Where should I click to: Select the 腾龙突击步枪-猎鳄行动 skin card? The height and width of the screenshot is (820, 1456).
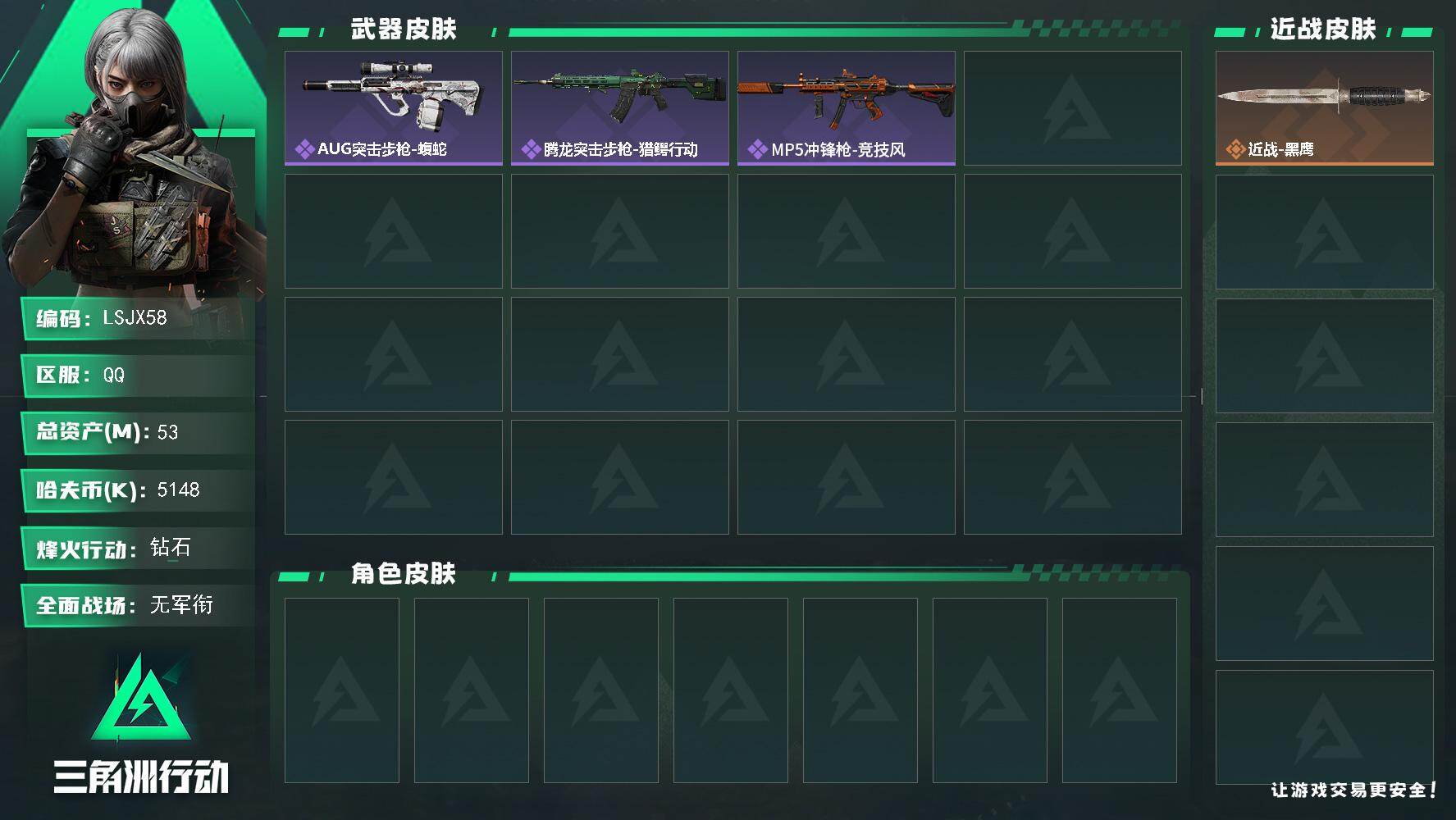point(620,108)
